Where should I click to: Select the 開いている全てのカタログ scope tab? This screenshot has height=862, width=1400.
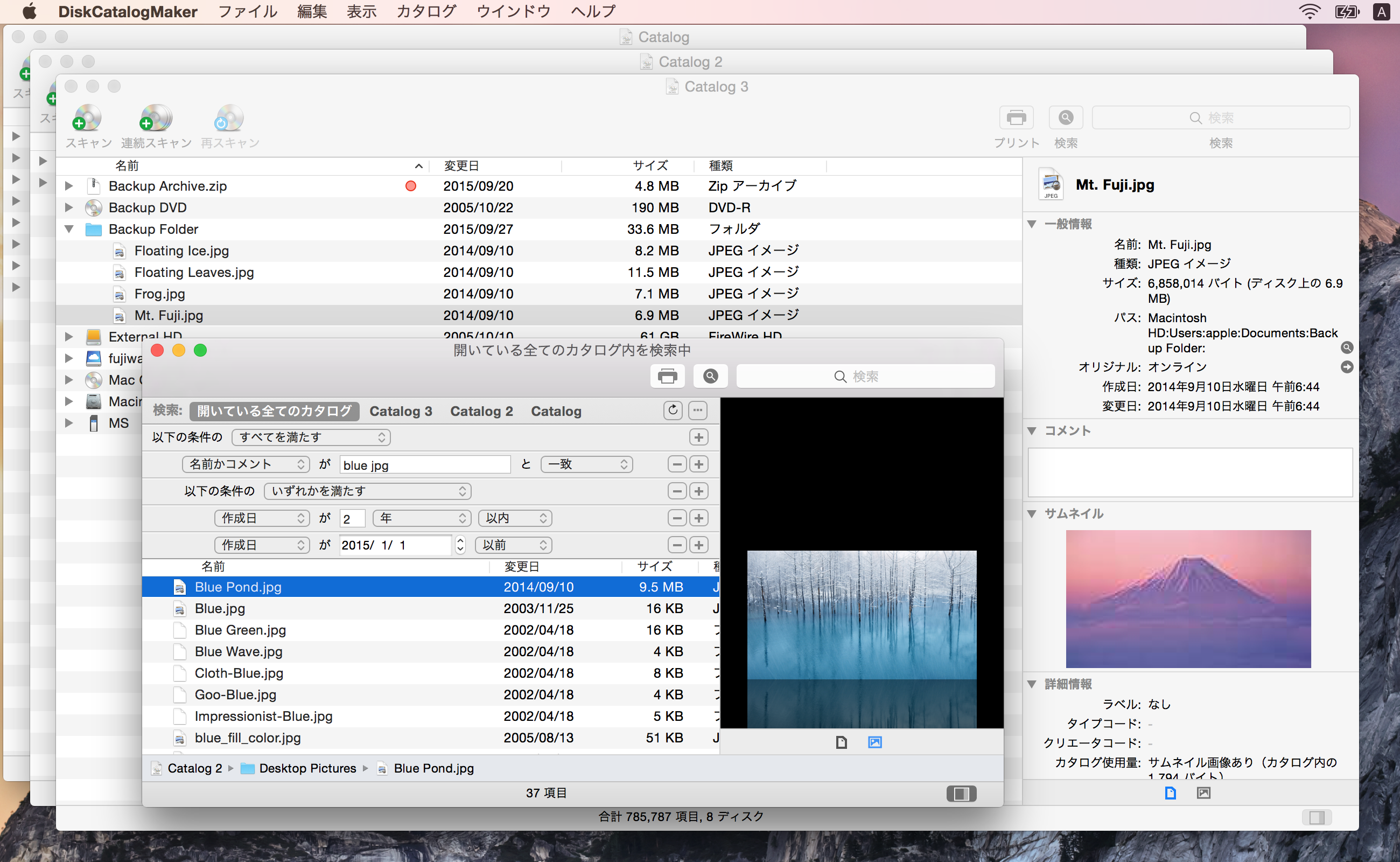[x=274, y=411]
